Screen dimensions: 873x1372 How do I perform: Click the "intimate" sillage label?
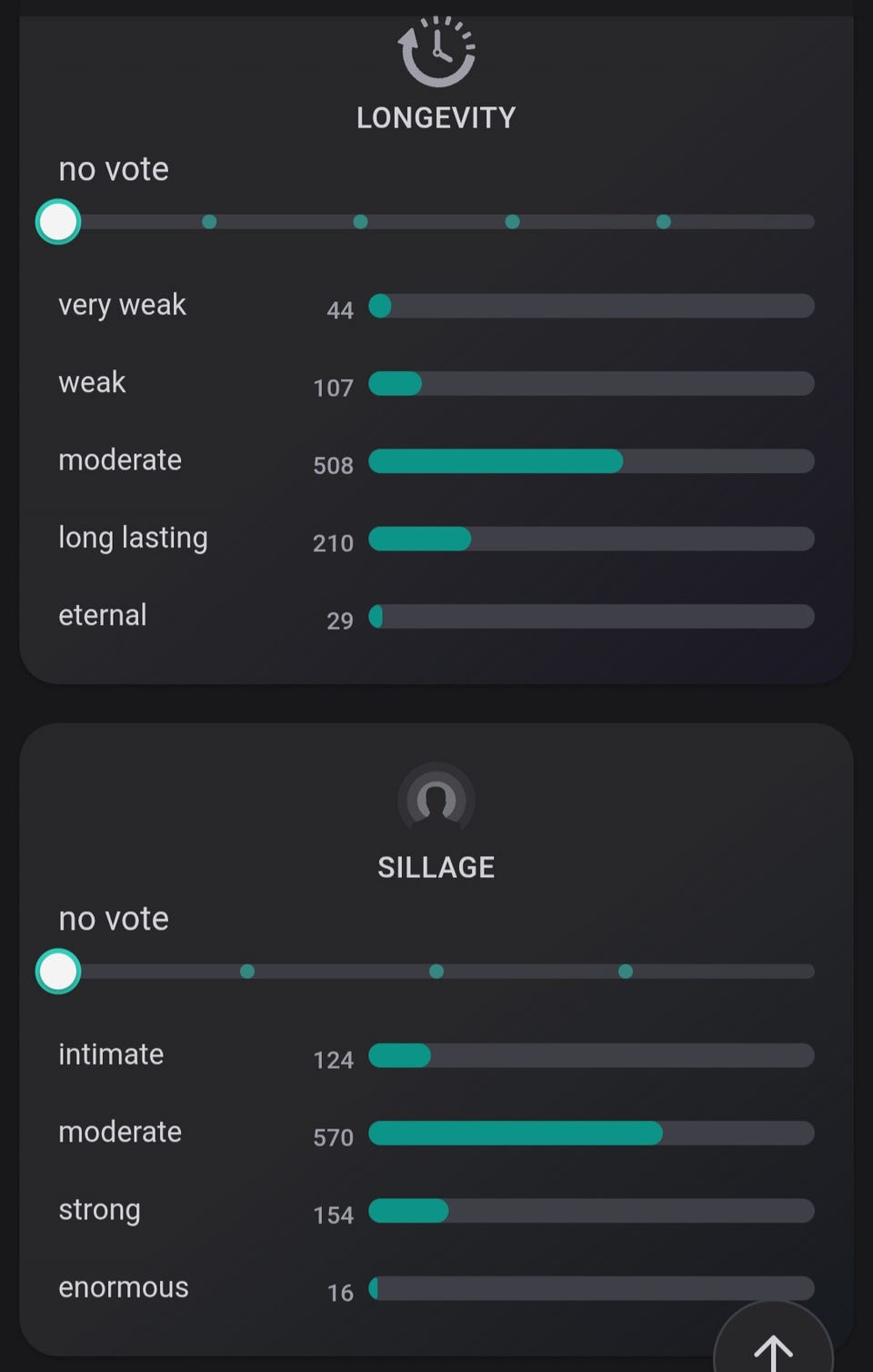point(111,1054)
